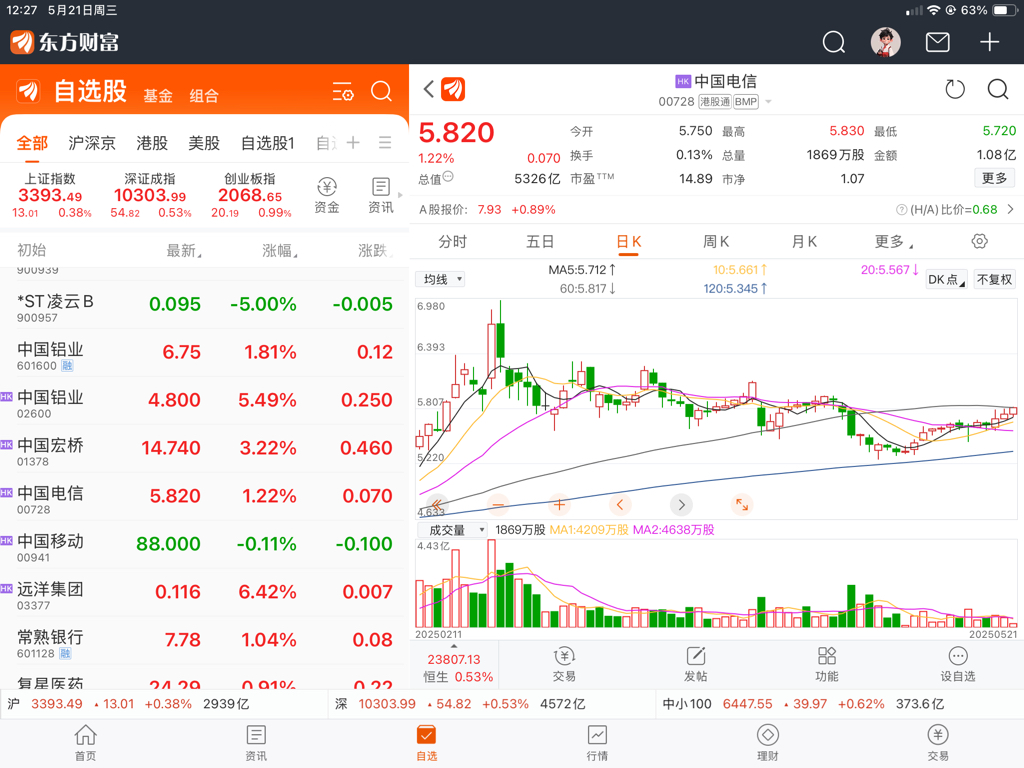The image size is (1024, 768).
Task: Add new watchlist group with plus
Action: [353, 142]
